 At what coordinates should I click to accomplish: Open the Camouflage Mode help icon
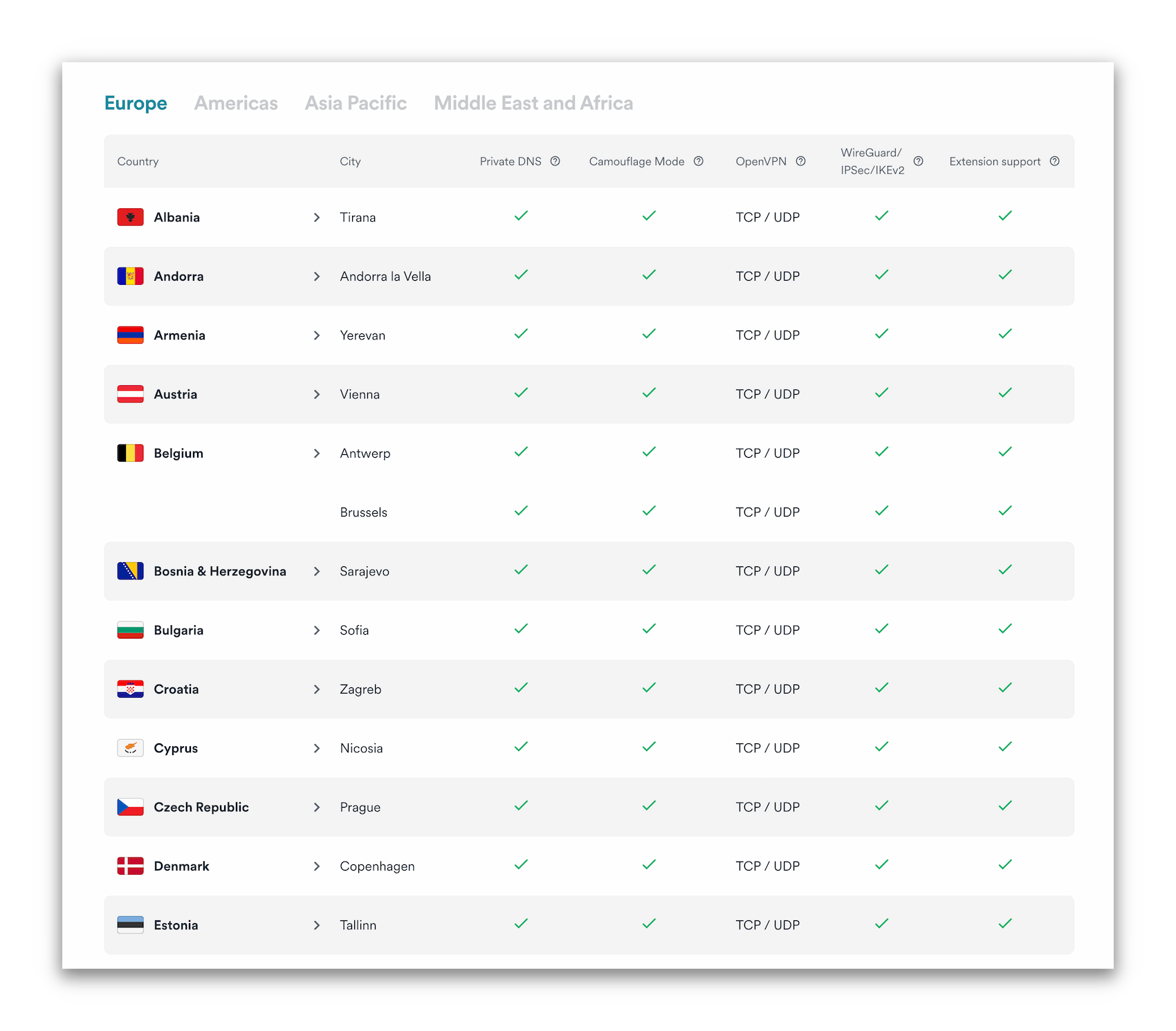pos(699,161)
